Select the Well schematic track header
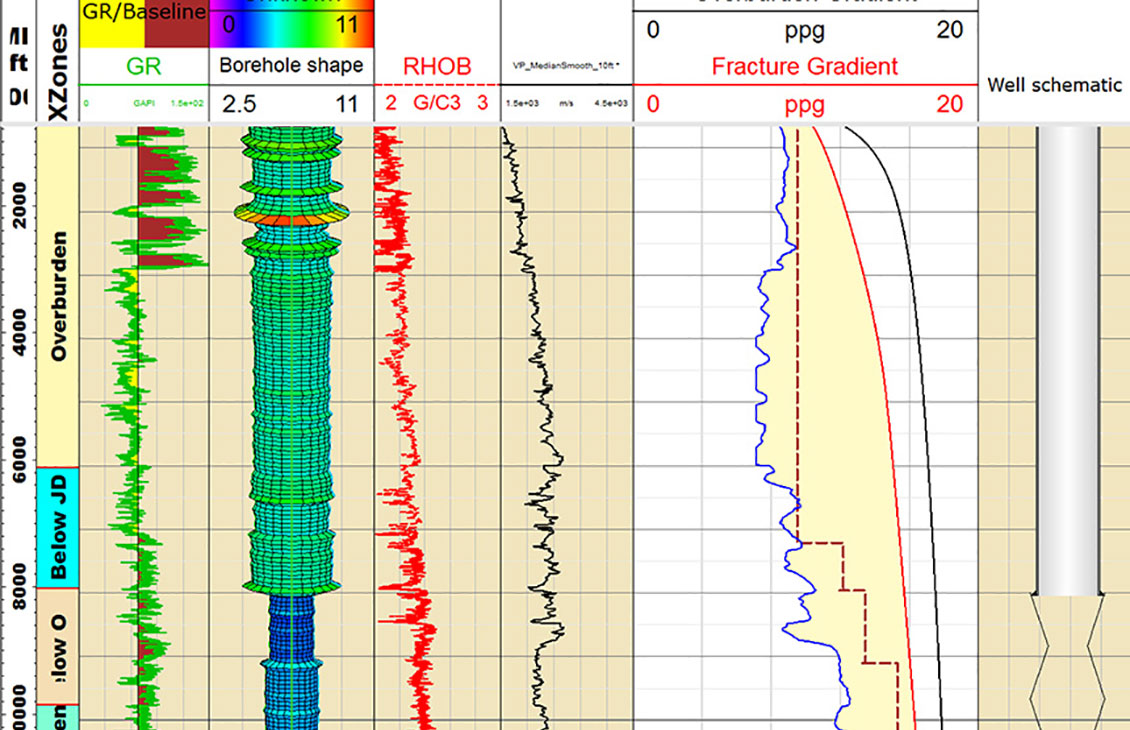1130x730 pixels. point(1055,85)
